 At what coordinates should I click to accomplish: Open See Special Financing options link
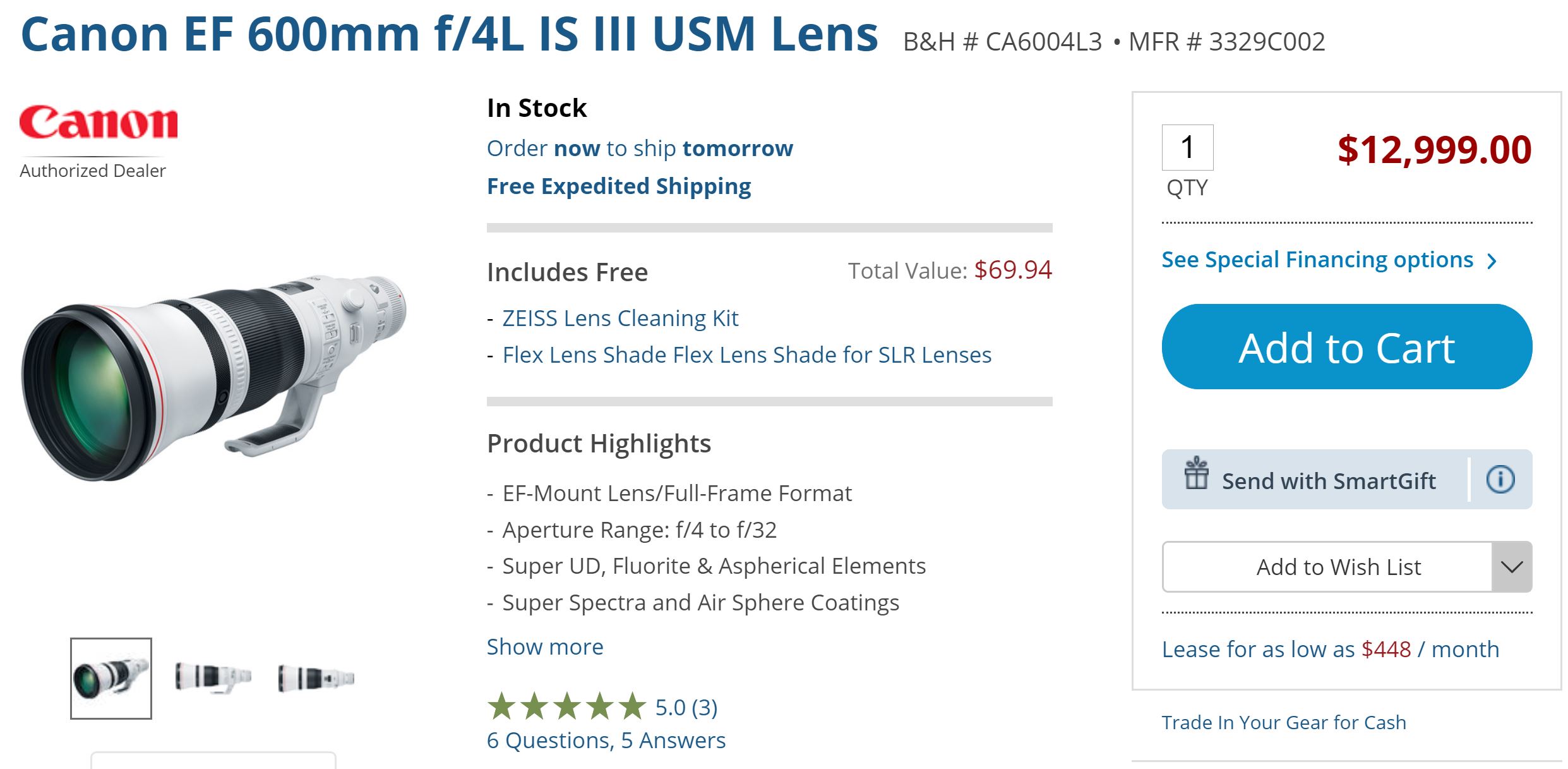pos(1317,260)
